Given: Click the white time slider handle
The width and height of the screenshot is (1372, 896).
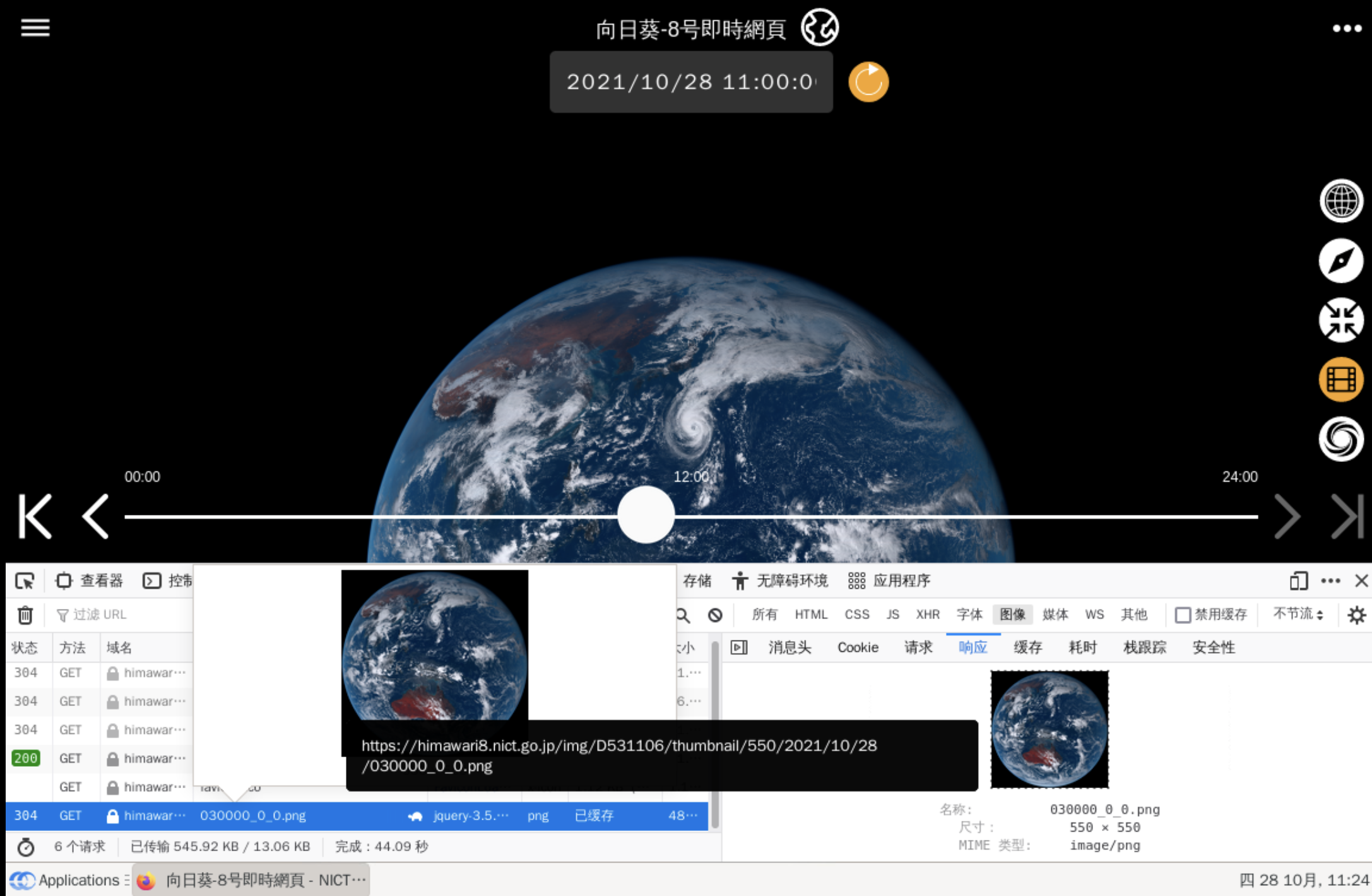Looking at the screenshot, I should (x=646, y=515).
